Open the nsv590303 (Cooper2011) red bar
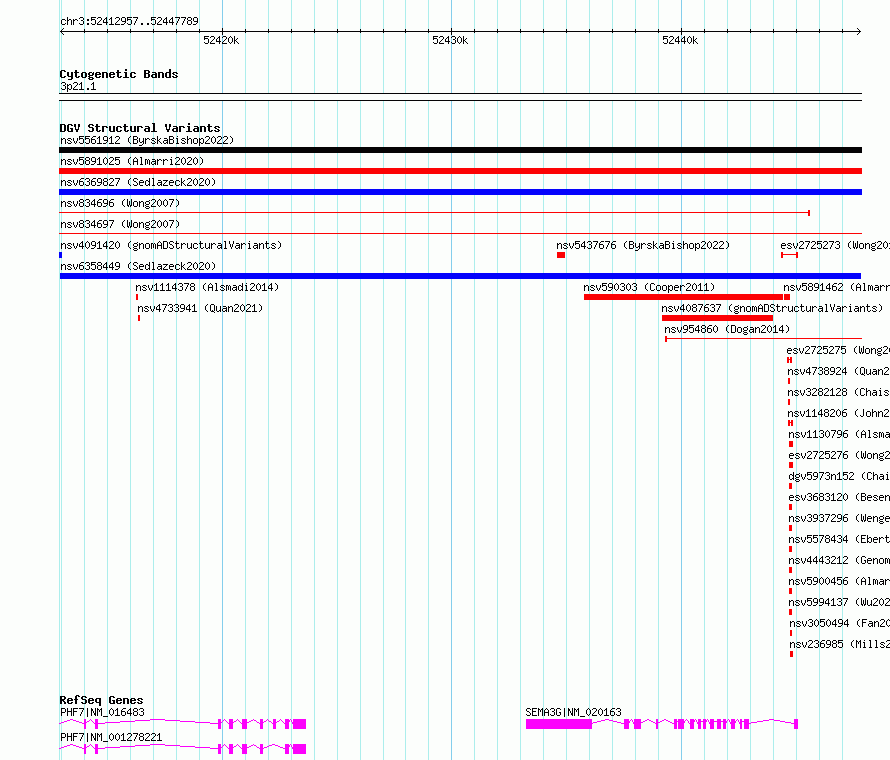 (x=683, y=297)
